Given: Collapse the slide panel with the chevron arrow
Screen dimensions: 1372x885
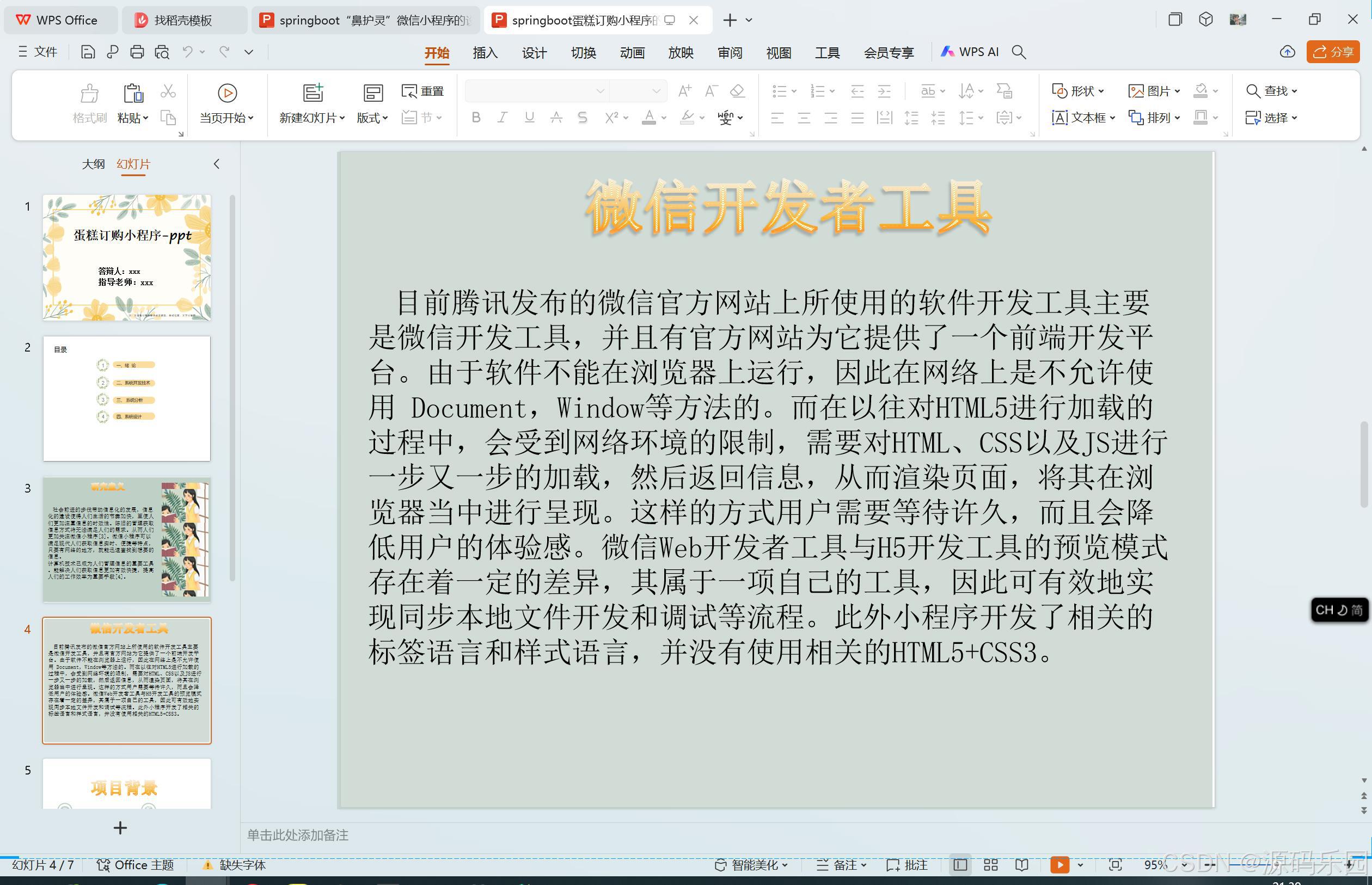Looking at the screenshot, I should tap(217, 164).
